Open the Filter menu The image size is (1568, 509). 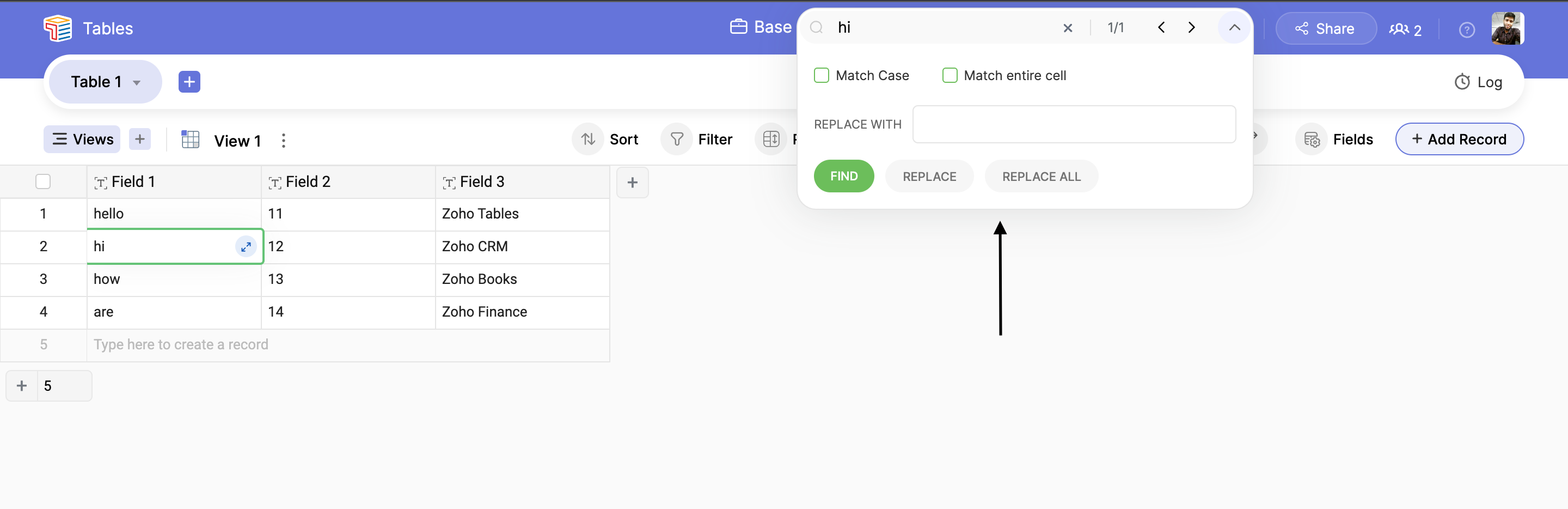tap(701, 140)
